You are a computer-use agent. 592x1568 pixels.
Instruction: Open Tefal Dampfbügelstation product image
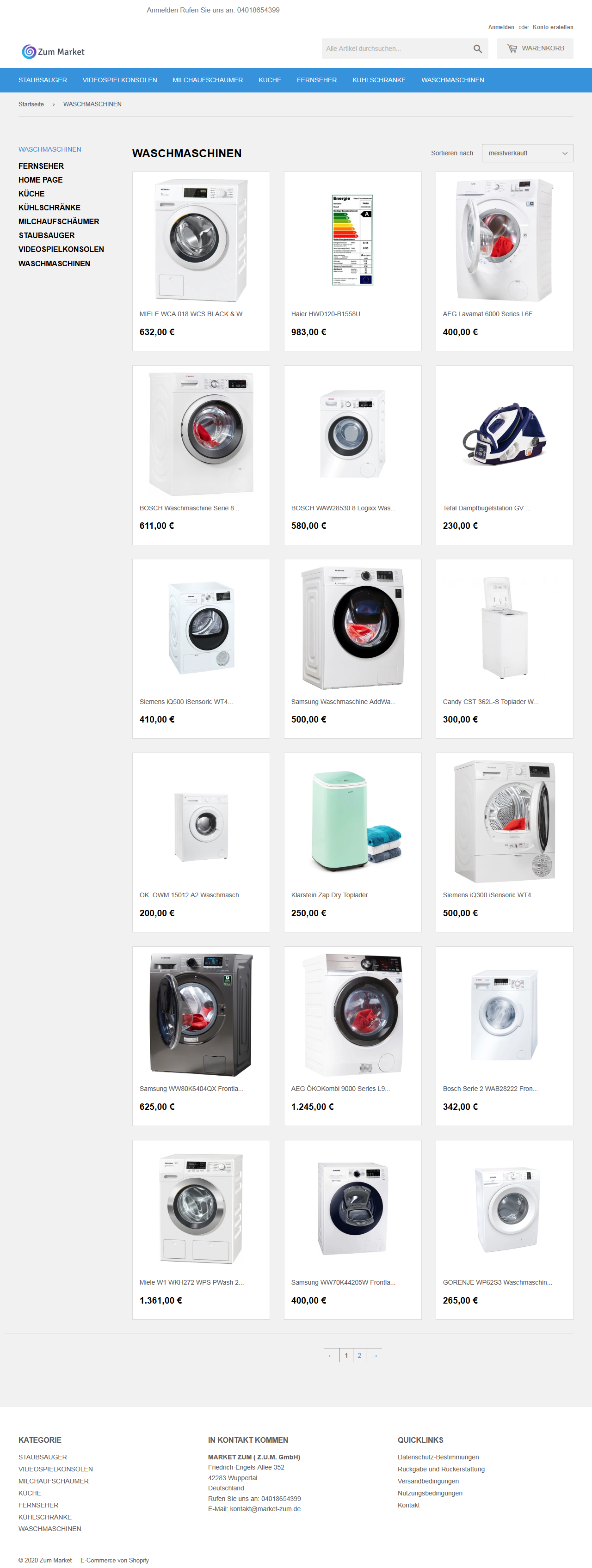(x=504, y=434)
